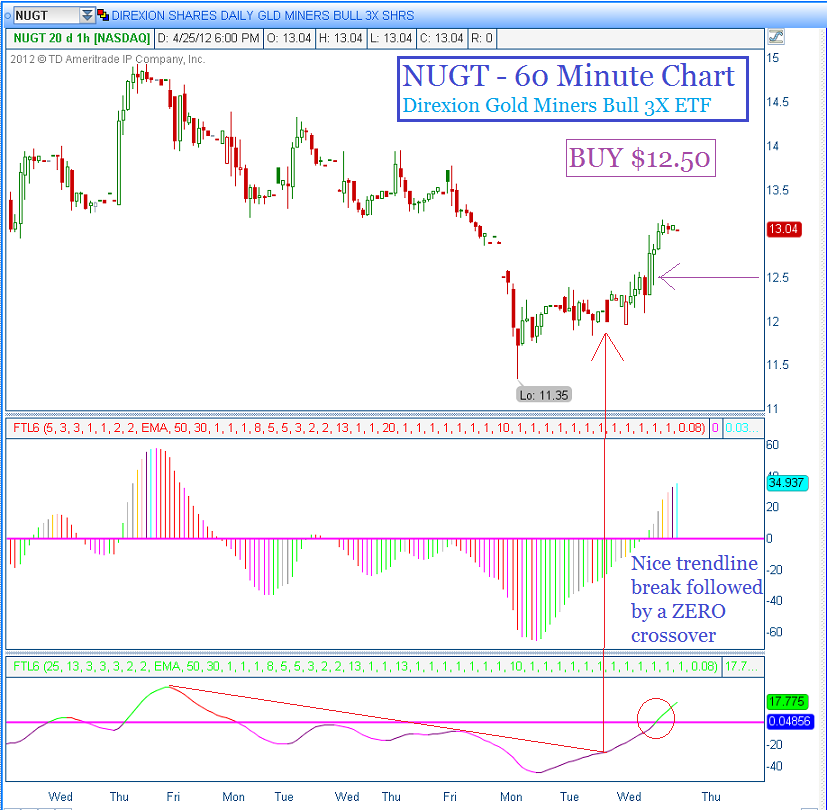Viewport: 827px width, 810px height.
Task: Select the H: 13.04 high value
Action: point(341,38)
